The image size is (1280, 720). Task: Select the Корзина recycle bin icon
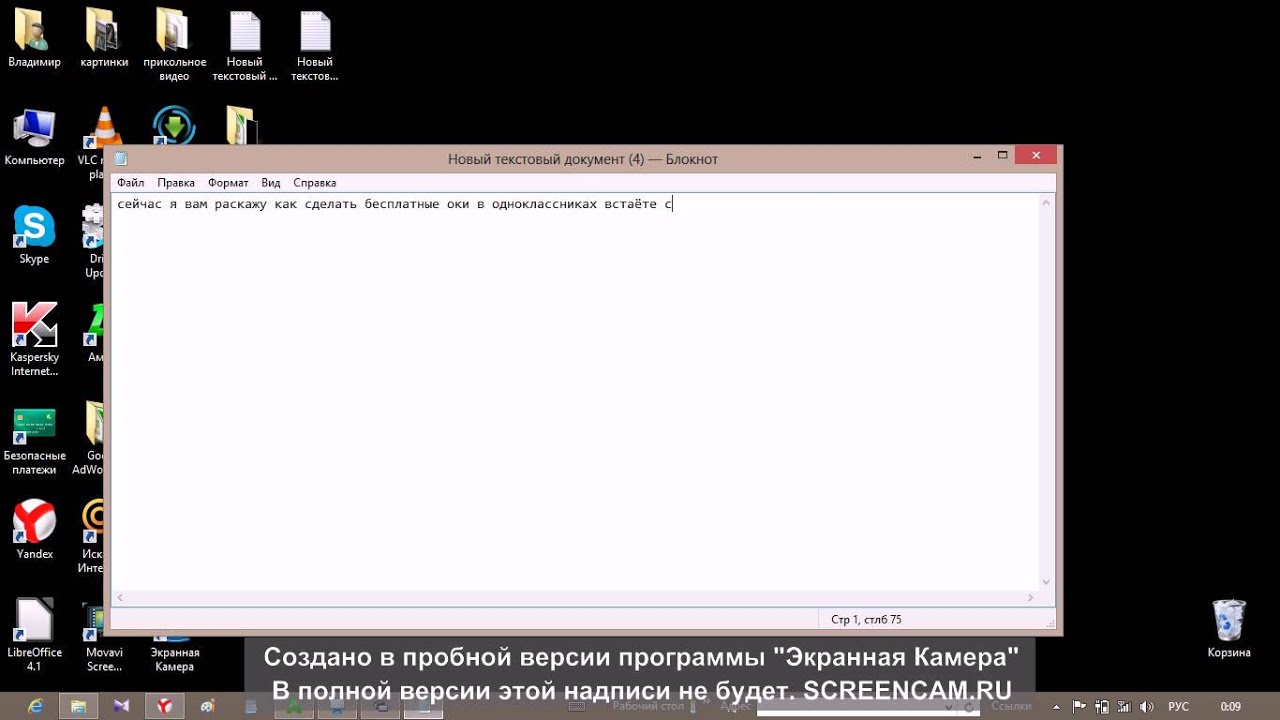pyautogui.click(x=1229, y=629)
